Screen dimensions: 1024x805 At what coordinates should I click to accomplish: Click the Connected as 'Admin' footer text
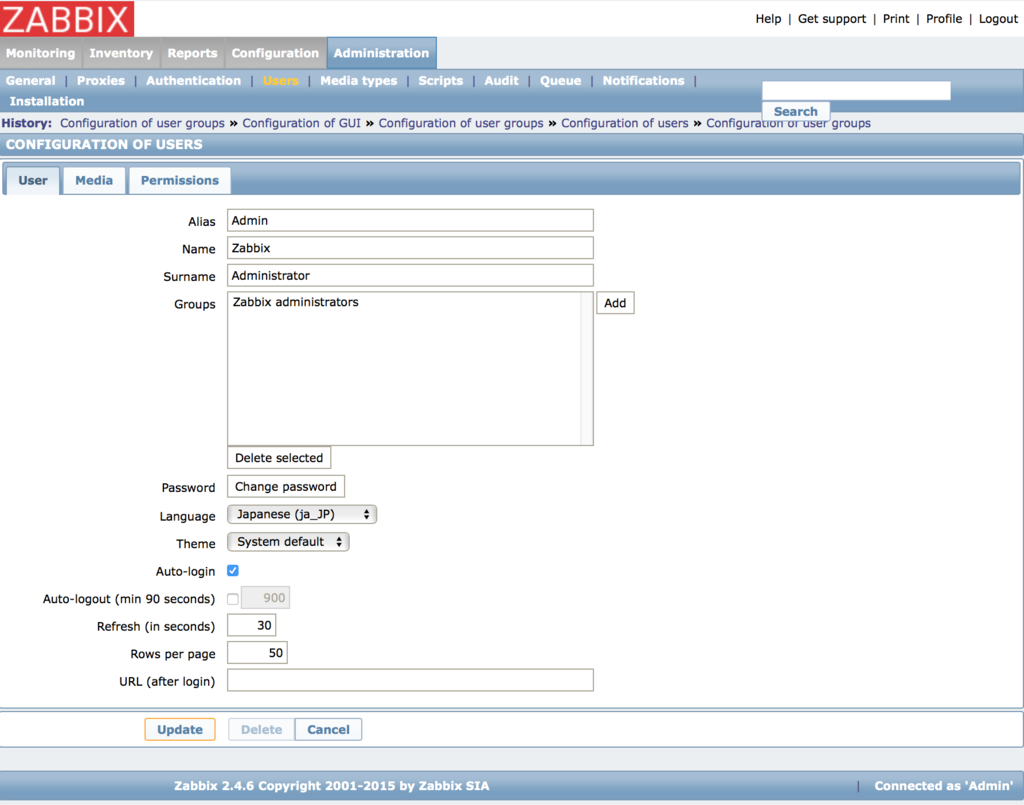pos(944,786)
